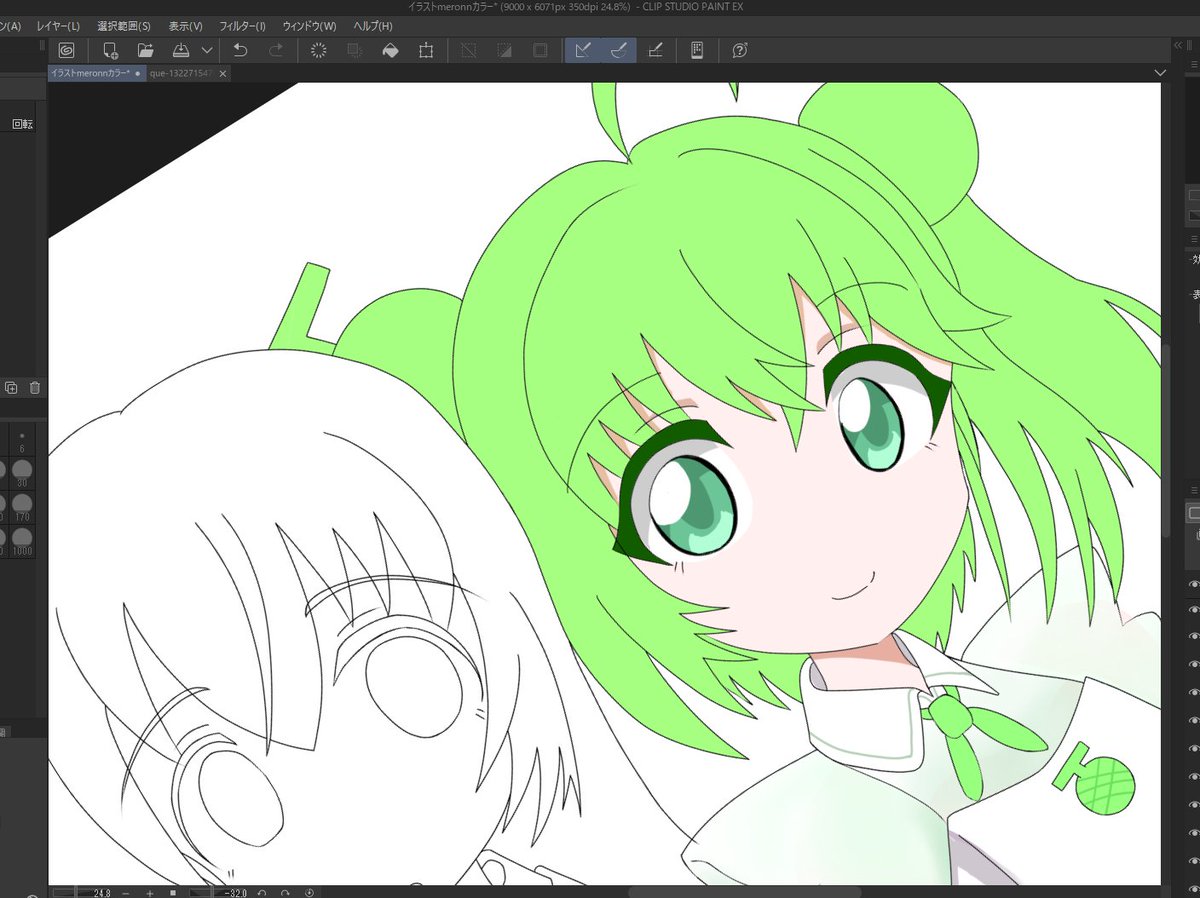Click the duplicate sub tool icon

[12, 388]
